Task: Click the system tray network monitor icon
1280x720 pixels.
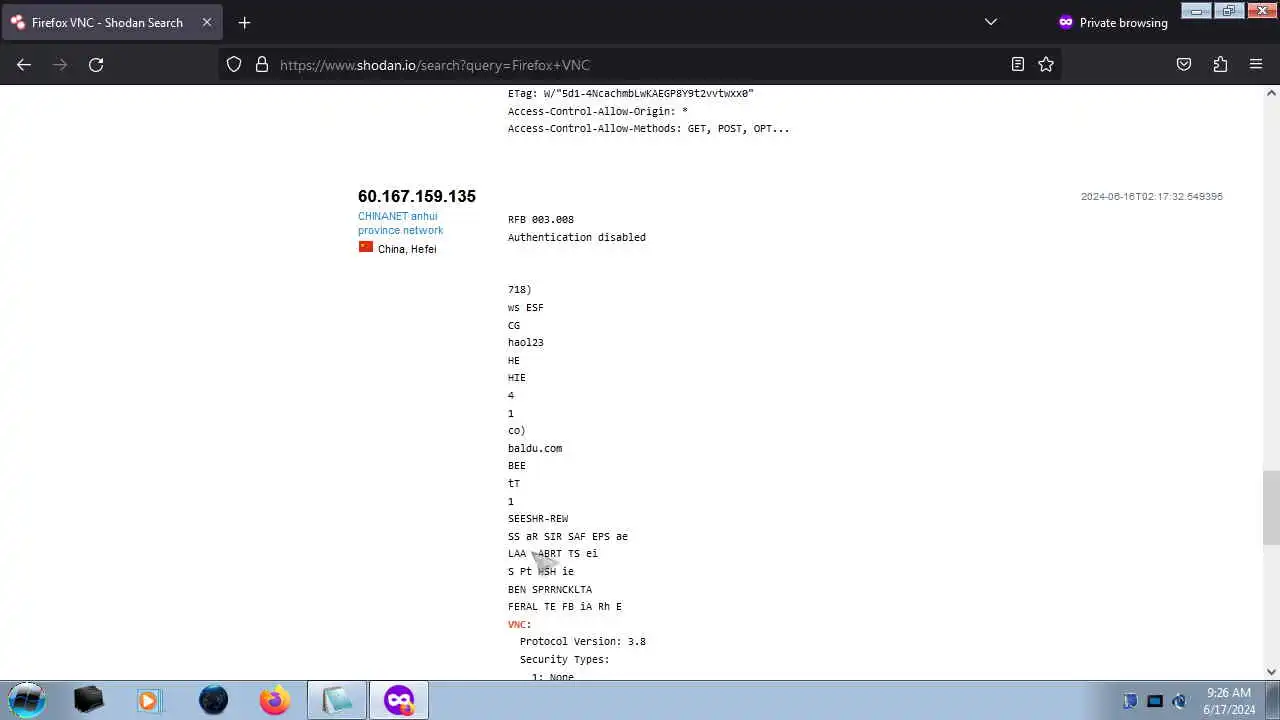Action: click(1155, 701)
